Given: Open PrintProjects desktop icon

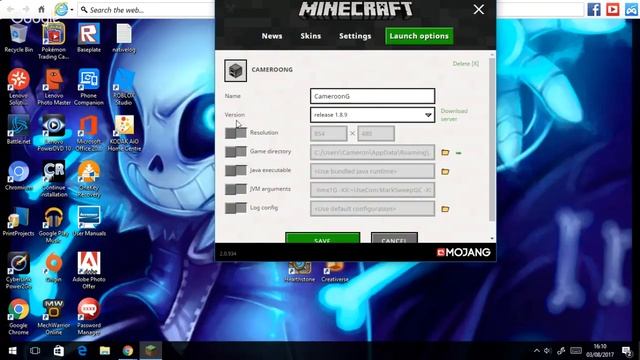Looking at the screenshot, I should [x=18, y=222].
